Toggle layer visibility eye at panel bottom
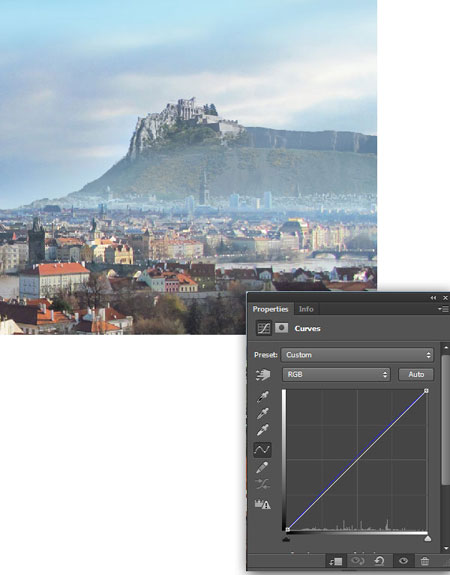The width and height of the screenshot is (450, 575). tap(403, 561)
